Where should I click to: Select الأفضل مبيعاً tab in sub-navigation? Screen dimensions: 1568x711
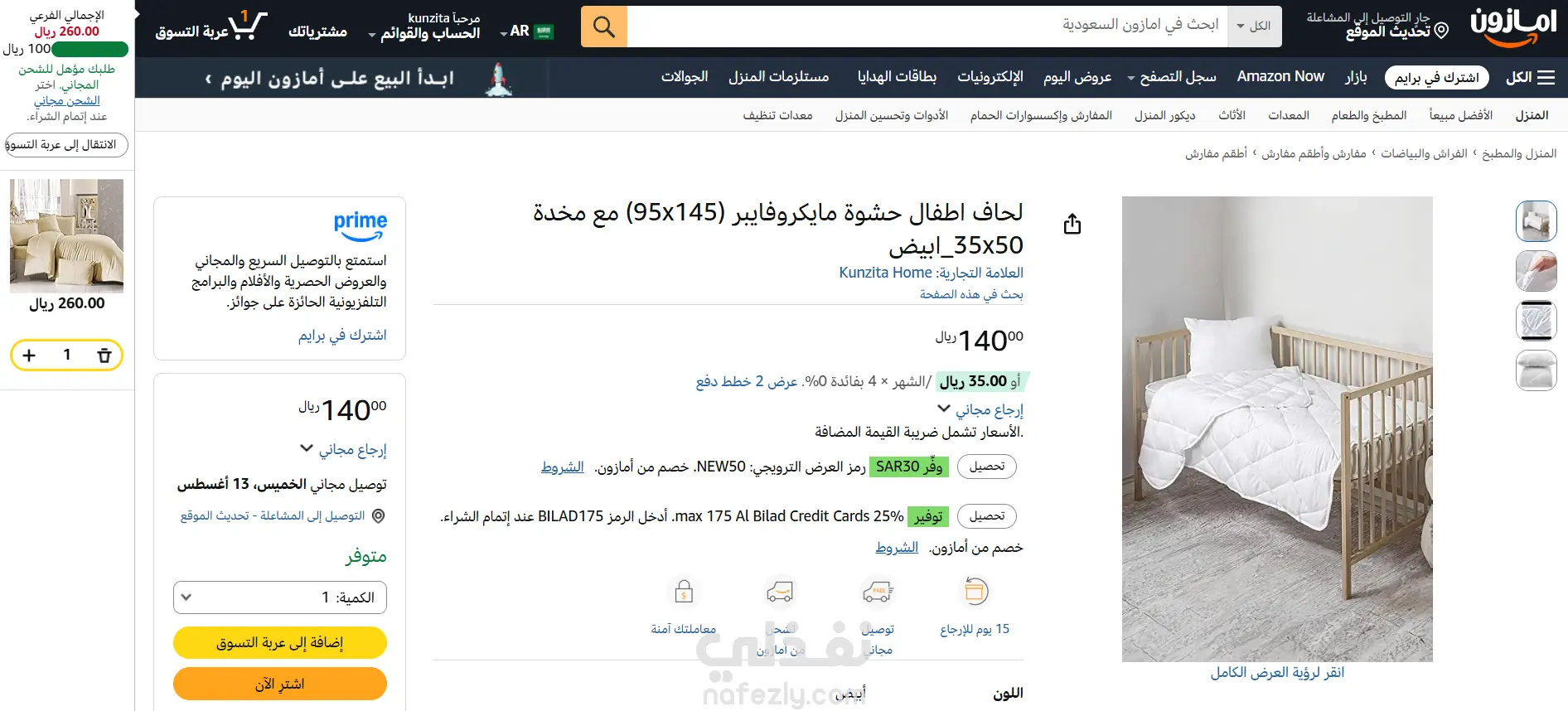(x=1461, y=115)
